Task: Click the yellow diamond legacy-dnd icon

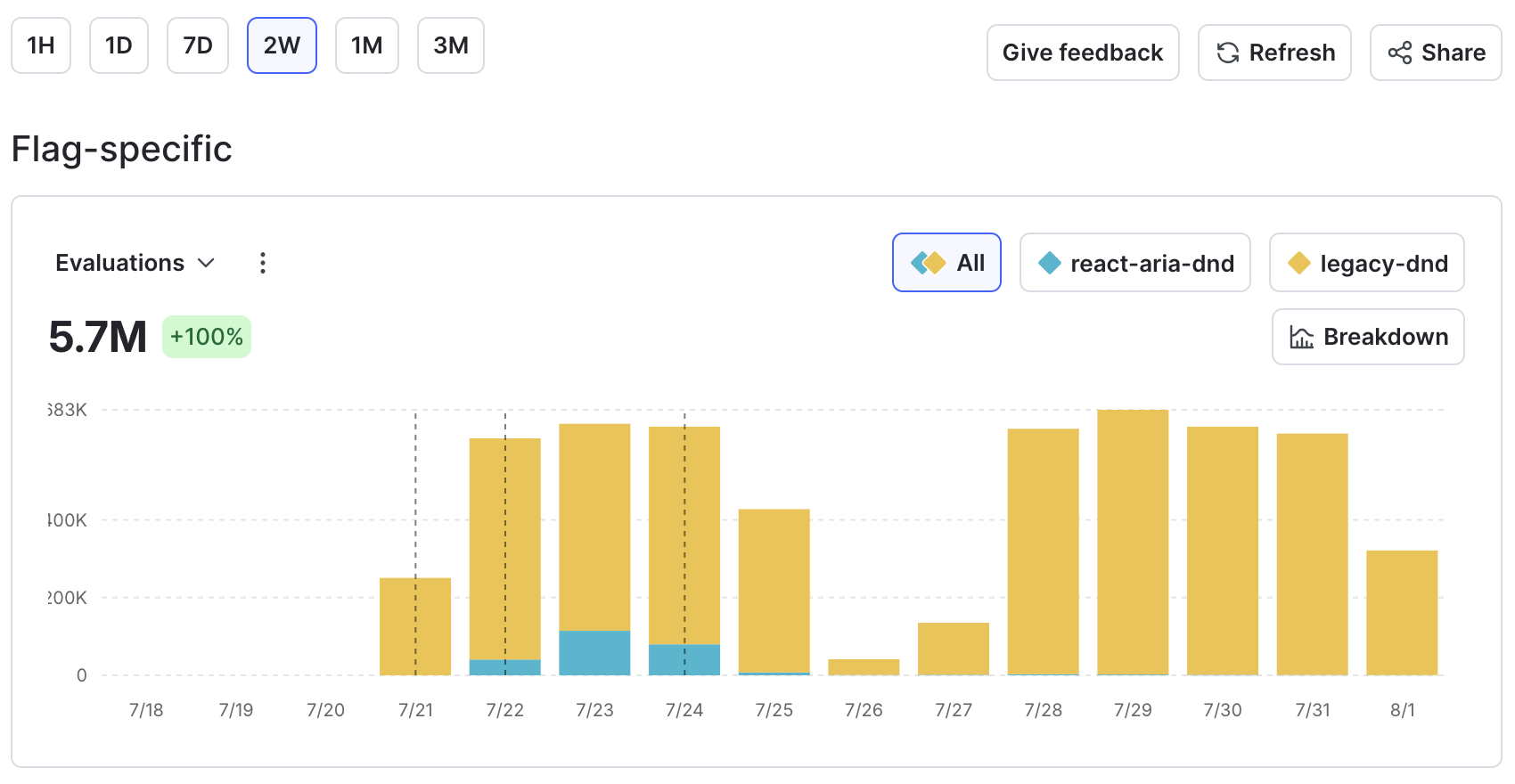Action: [x=1299, y=263]
